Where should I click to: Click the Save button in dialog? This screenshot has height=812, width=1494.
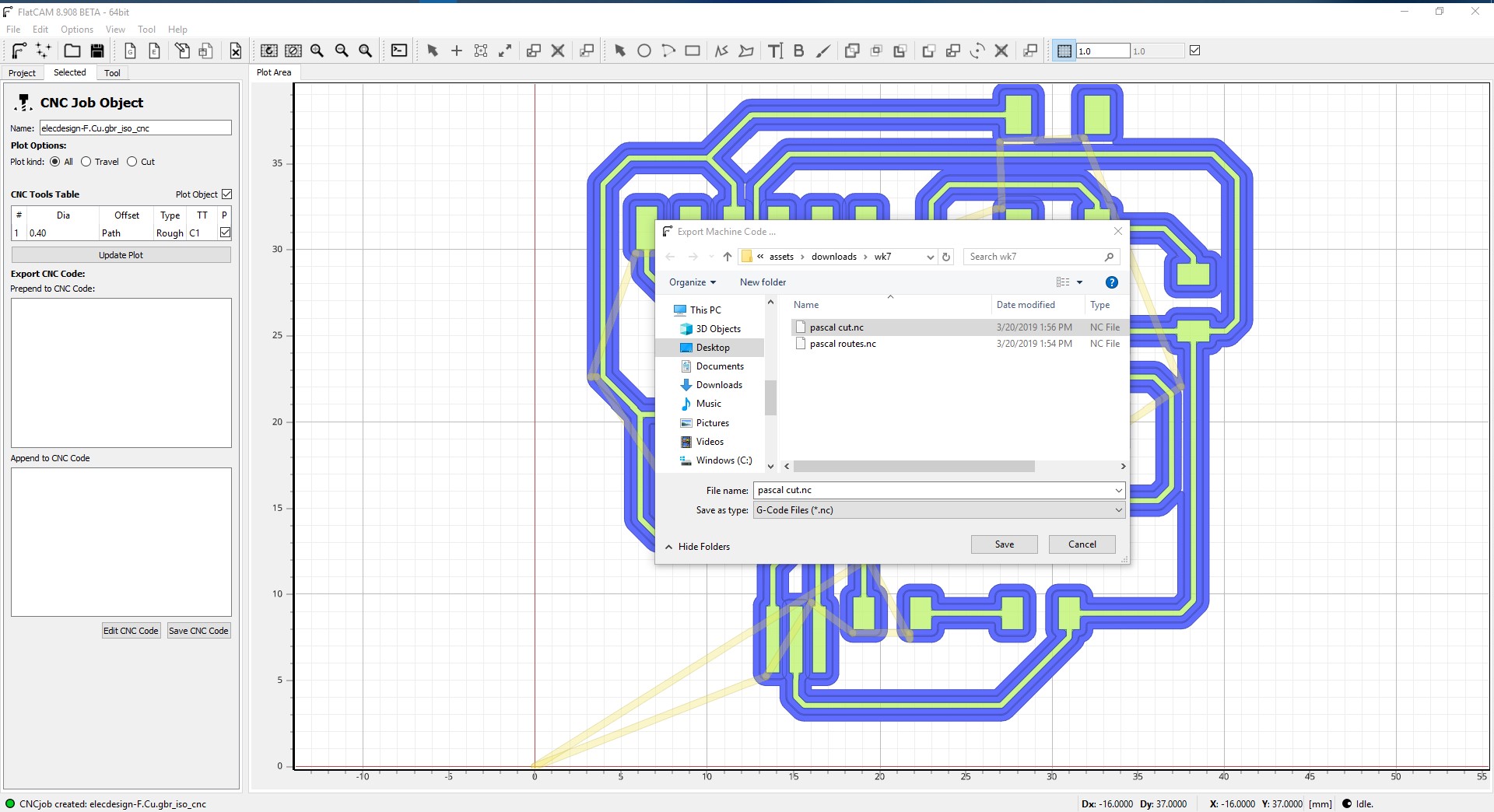pos(1004,544)
